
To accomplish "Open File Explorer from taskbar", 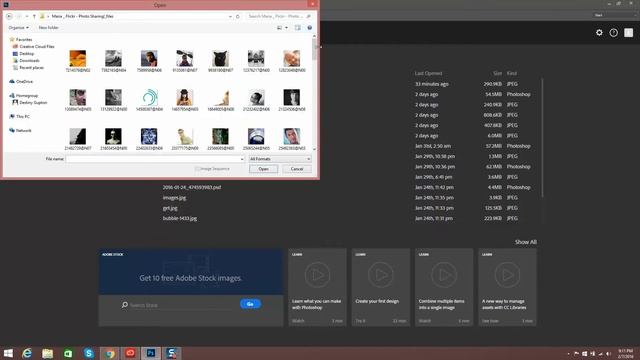I will click(47, 353).
